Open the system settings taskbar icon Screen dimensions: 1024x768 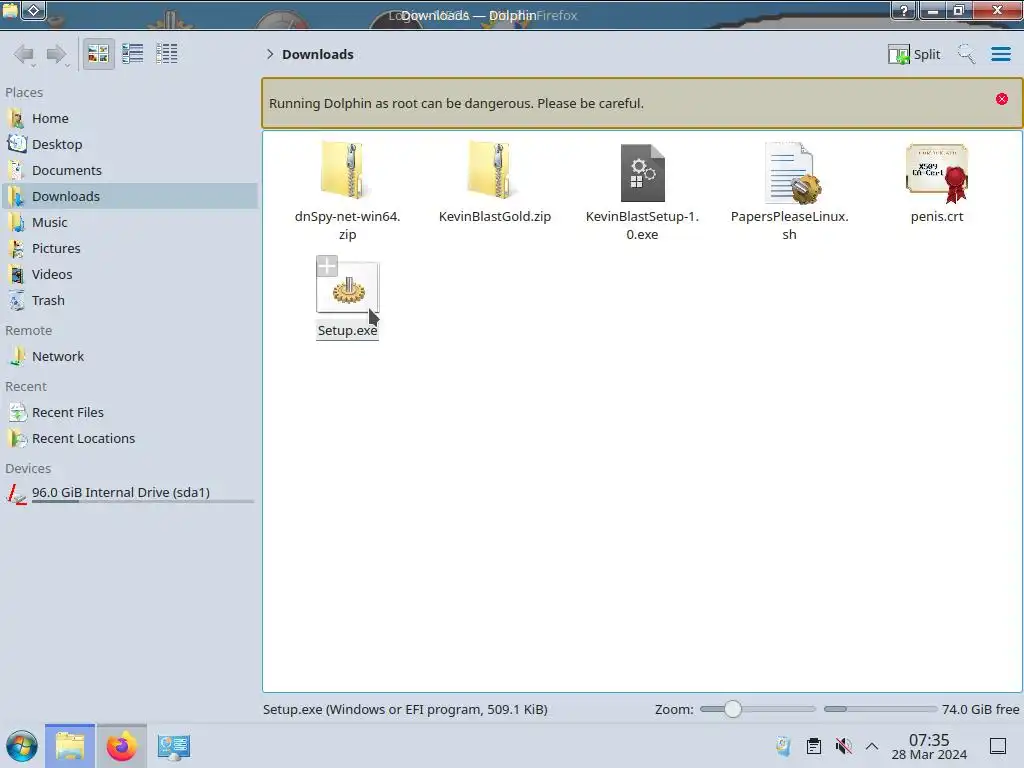(x=174, y=746)
